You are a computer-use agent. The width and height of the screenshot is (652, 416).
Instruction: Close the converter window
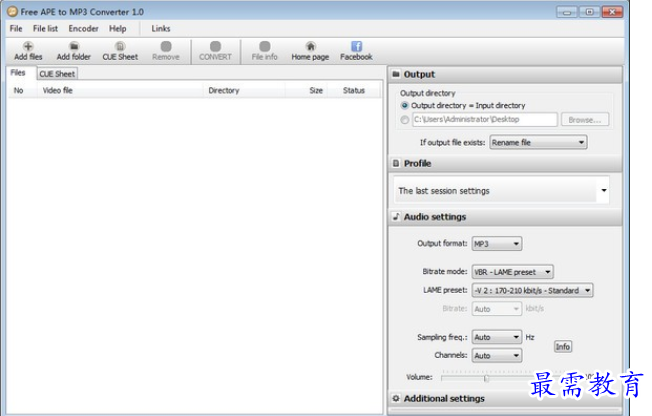[x=612, y=12]
